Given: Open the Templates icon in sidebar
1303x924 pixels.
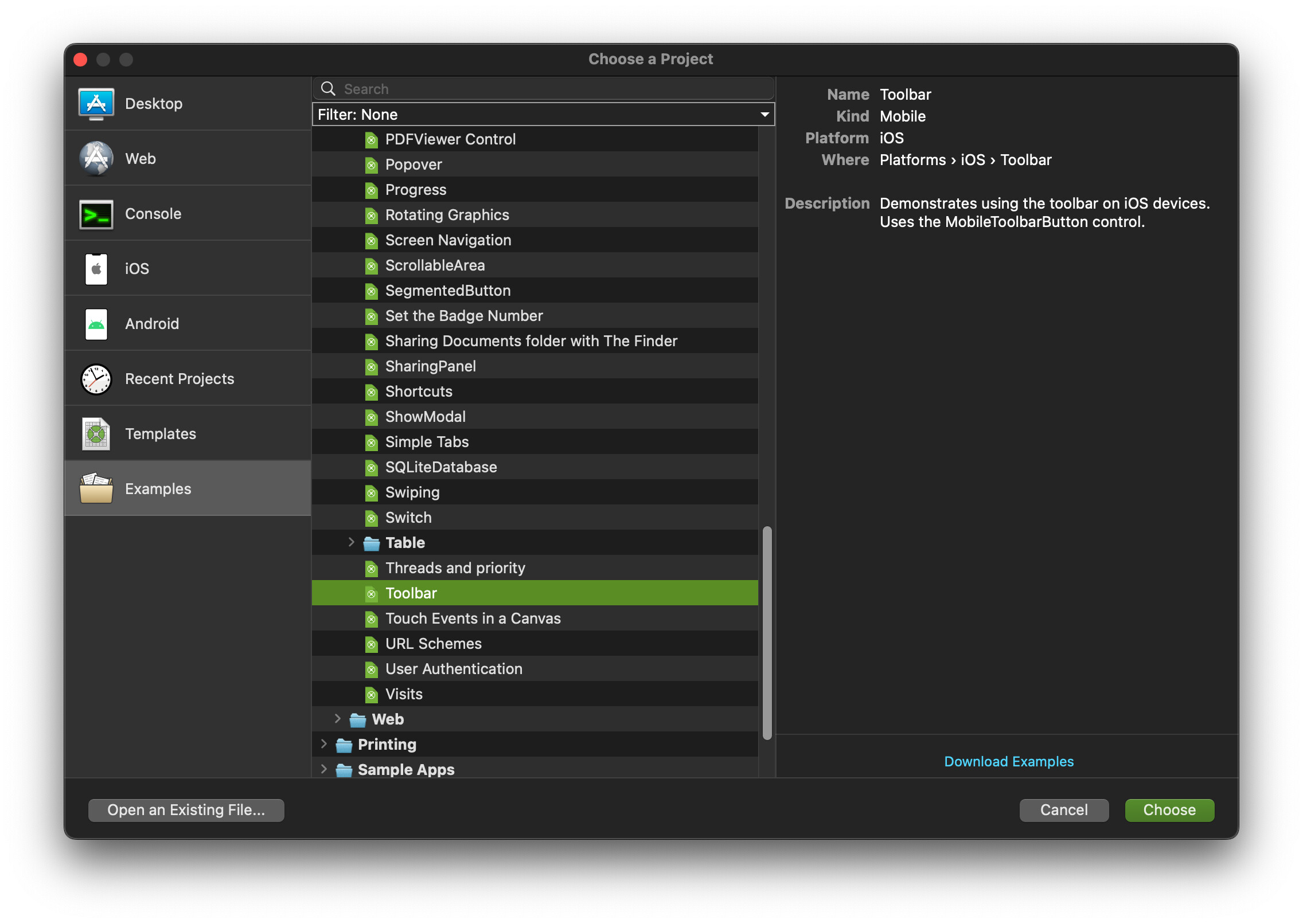Looking at the screenshot, I should tap(96, 434).
